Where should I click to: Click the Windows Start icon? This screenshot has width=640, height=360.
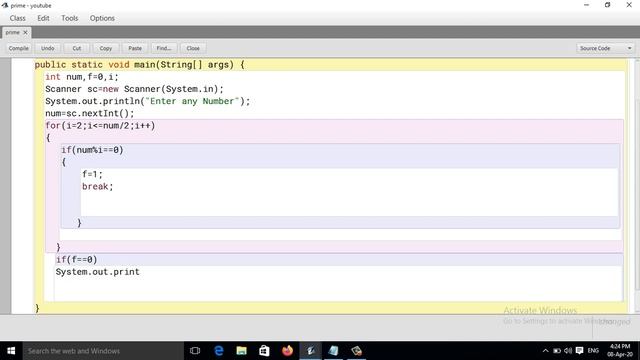coord(11,351)
